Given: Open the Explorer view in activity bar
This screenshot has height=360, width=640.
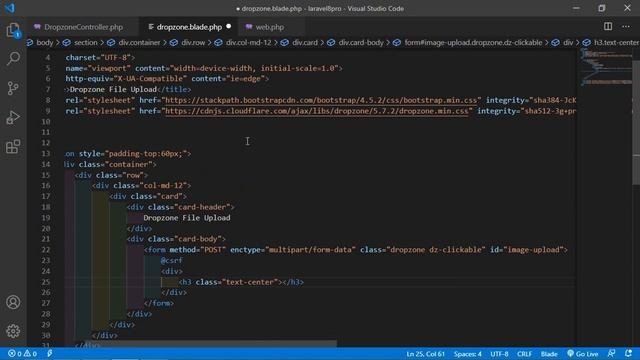Looking at the screenshot, I should [x=13, y=30].
